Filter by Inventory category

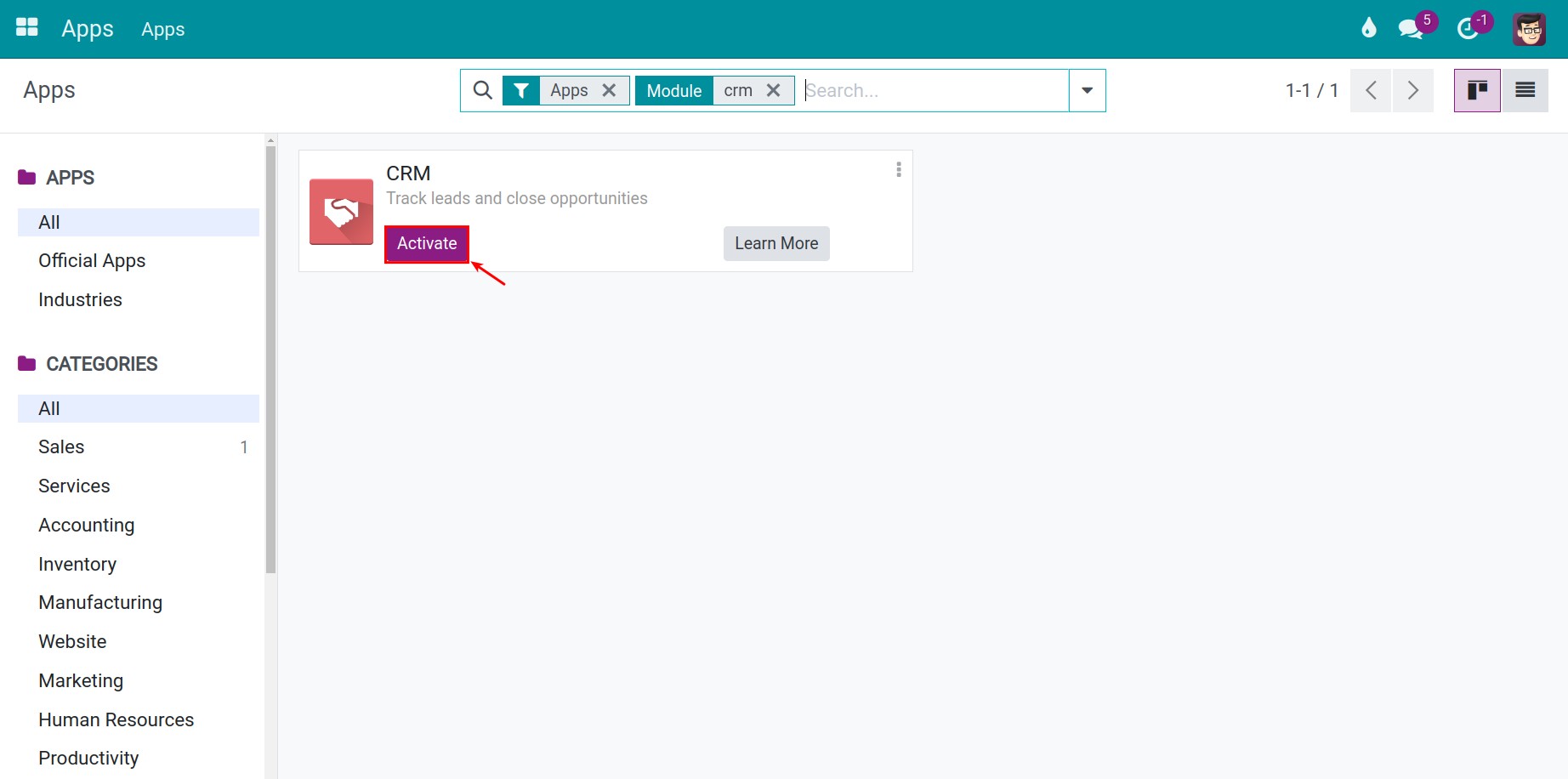click(139, 564)
